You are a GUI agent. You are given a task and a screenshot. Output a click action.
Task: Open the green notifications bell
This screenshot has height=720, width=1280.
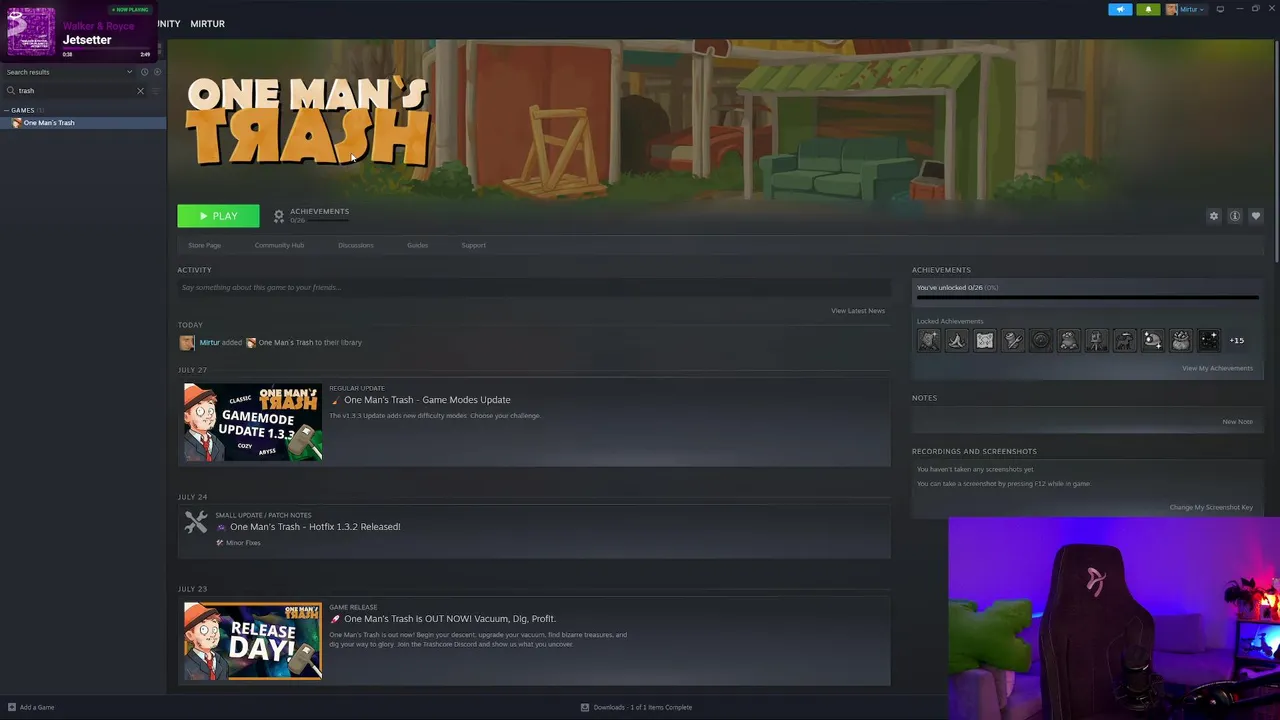(x=1148, y=9)
